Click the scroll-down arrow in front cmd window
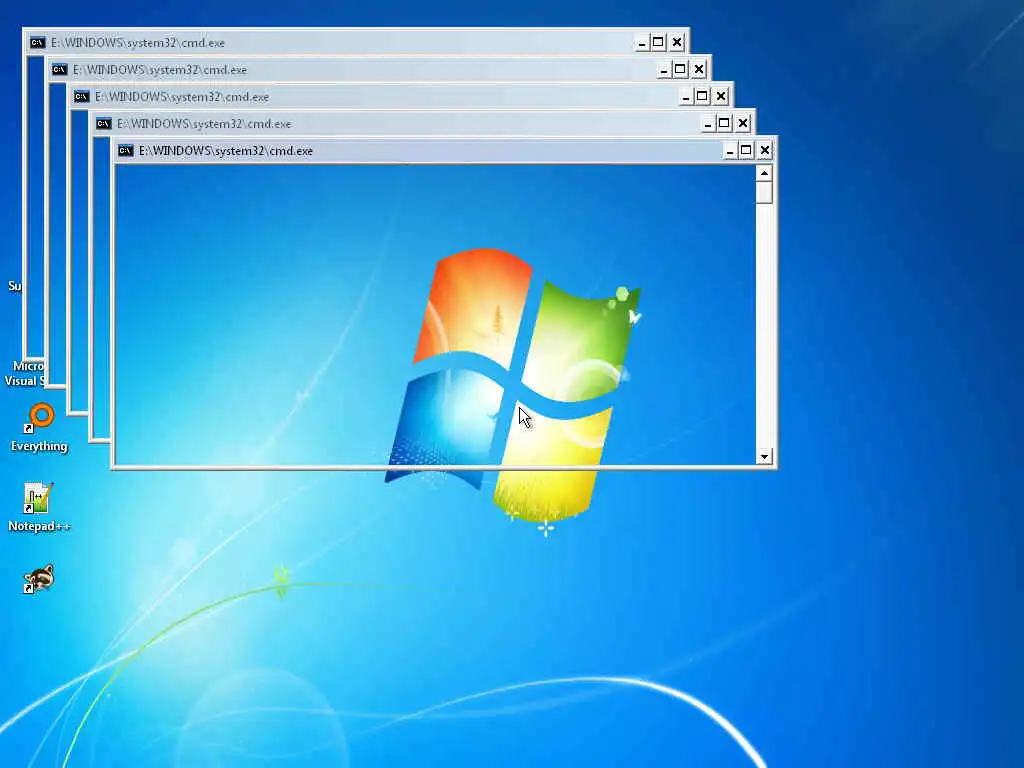This screenshot has height=768, width=1024. [765, 456]
